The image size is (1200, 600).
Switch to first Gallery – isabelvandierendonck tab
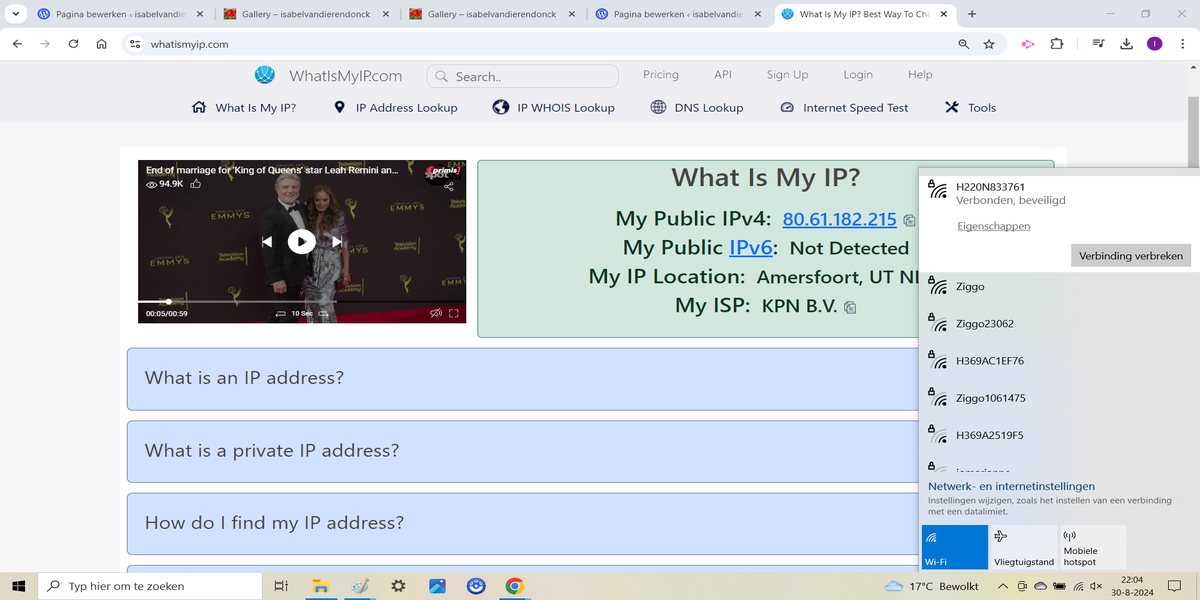[x=305, y=15]
